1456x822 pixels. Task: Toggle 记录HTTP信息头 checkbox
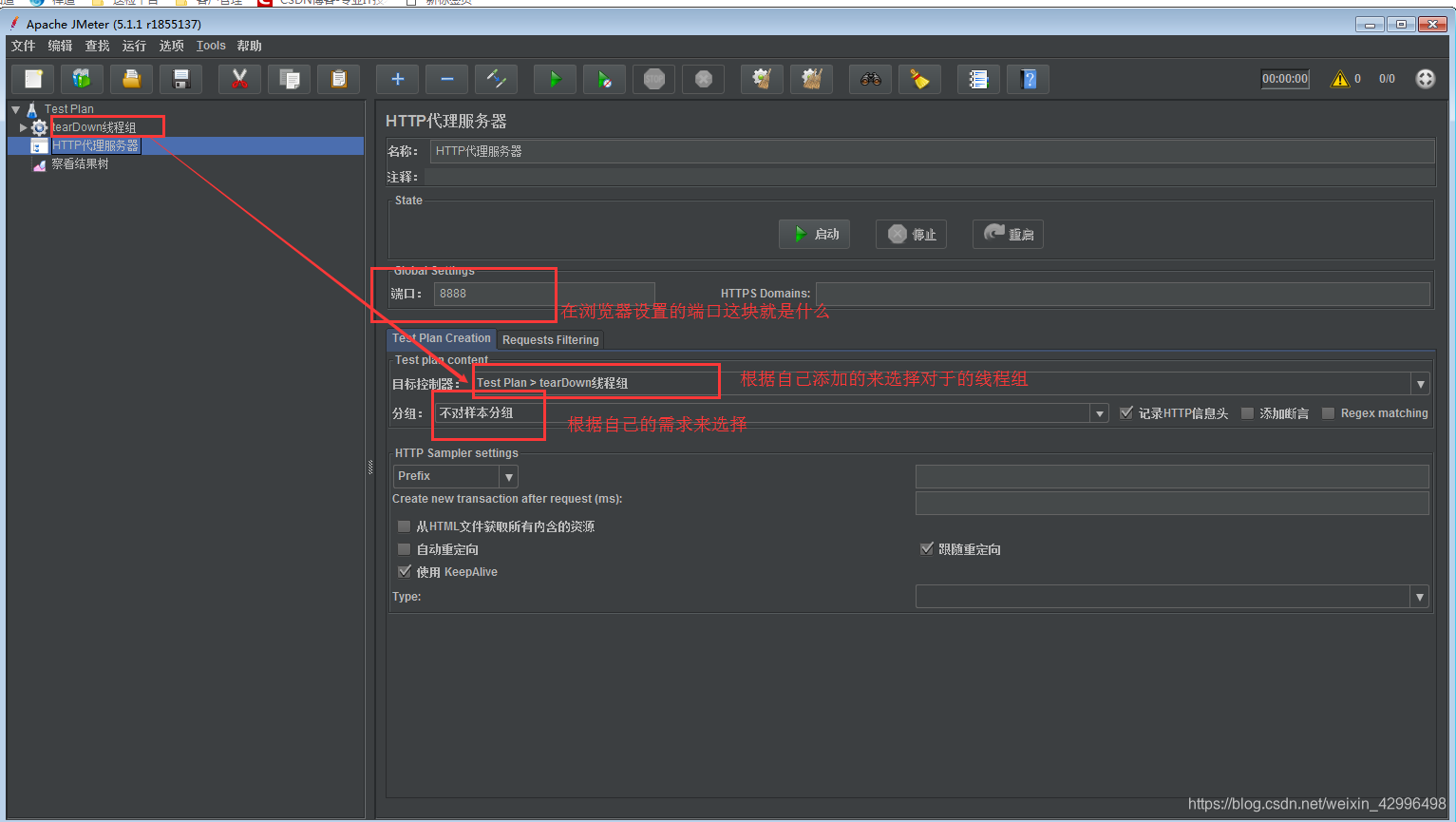1126,413
